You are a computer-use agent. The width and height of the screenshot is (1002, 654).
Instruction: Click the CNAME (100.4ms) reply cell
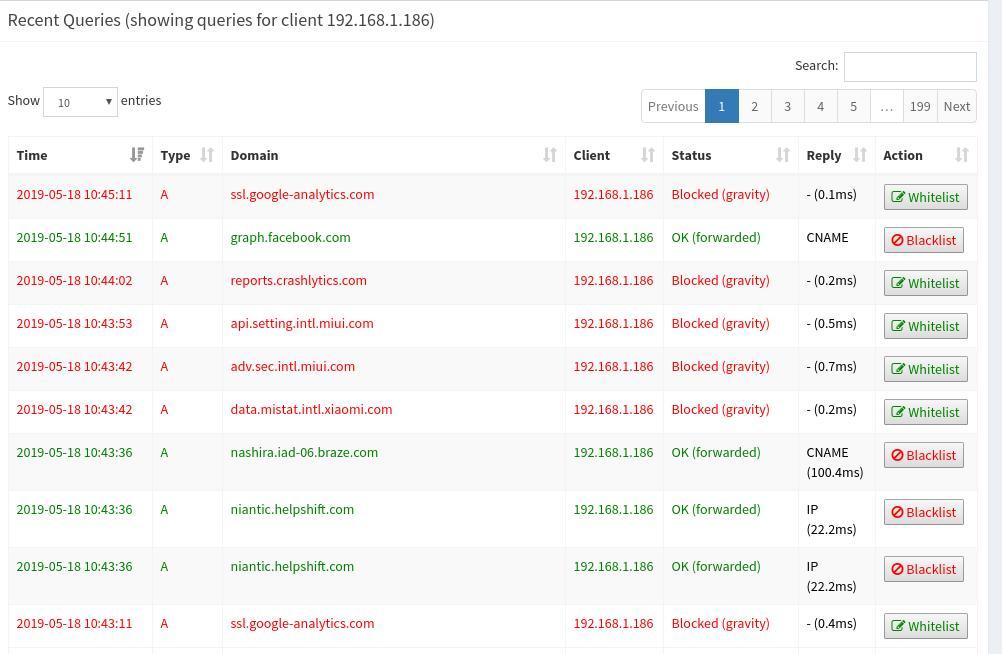coord(835,462)
